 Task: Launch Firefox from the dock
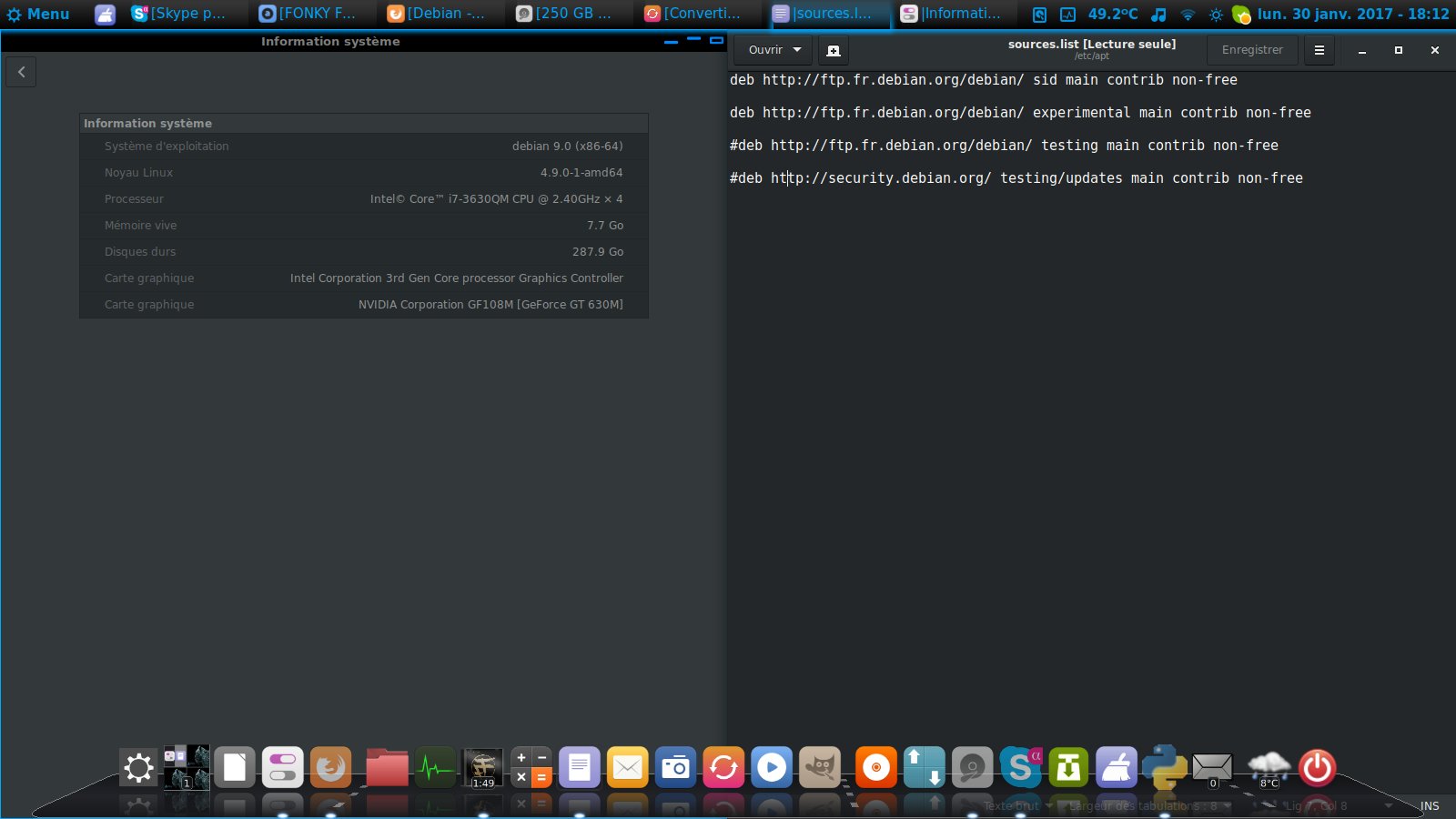331,768
